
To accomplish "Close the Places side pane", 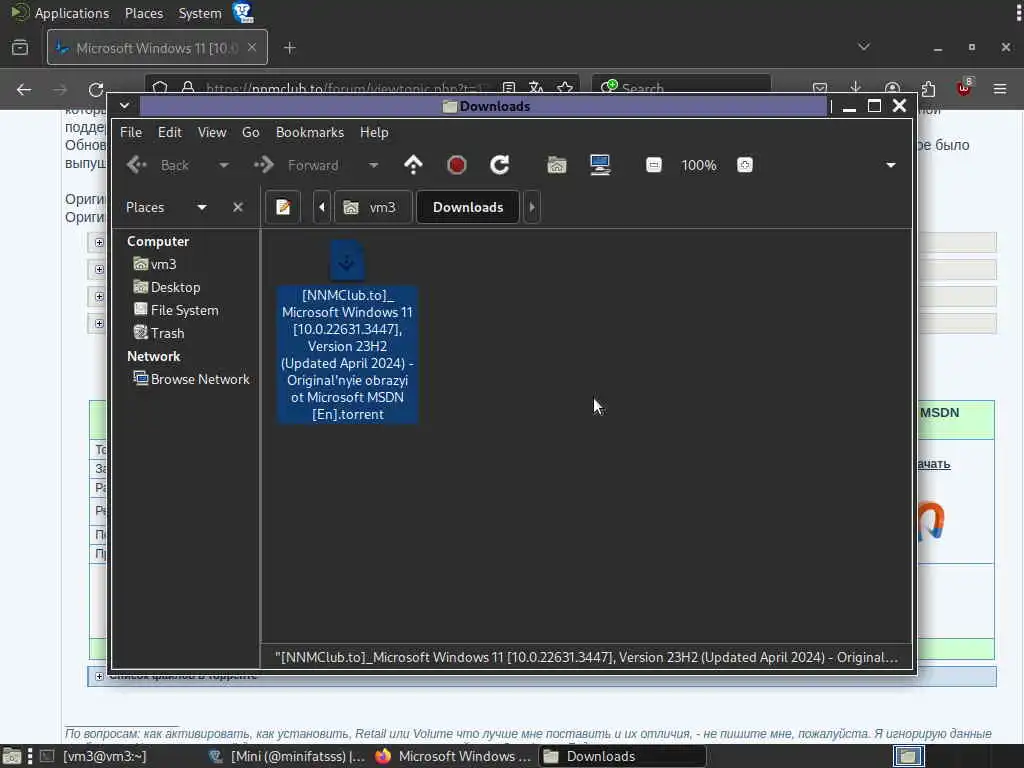I will [x=238, y=207].
